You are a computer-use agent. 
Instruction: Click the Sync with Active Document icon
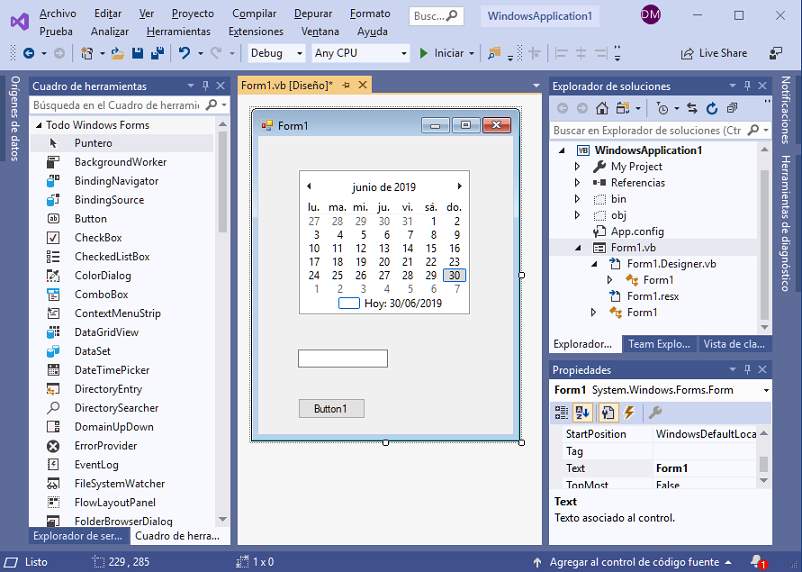coord(692,108)
